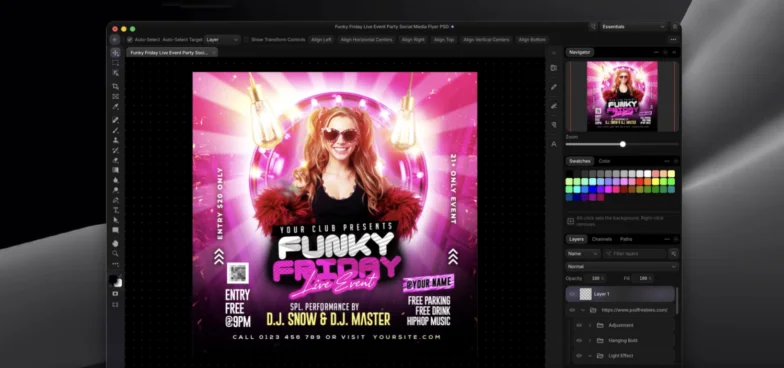The image size is (784, 368).
Task: Click the Navigator Zoom slider handle
Action: pyautogui.click(x=622, y=144)
